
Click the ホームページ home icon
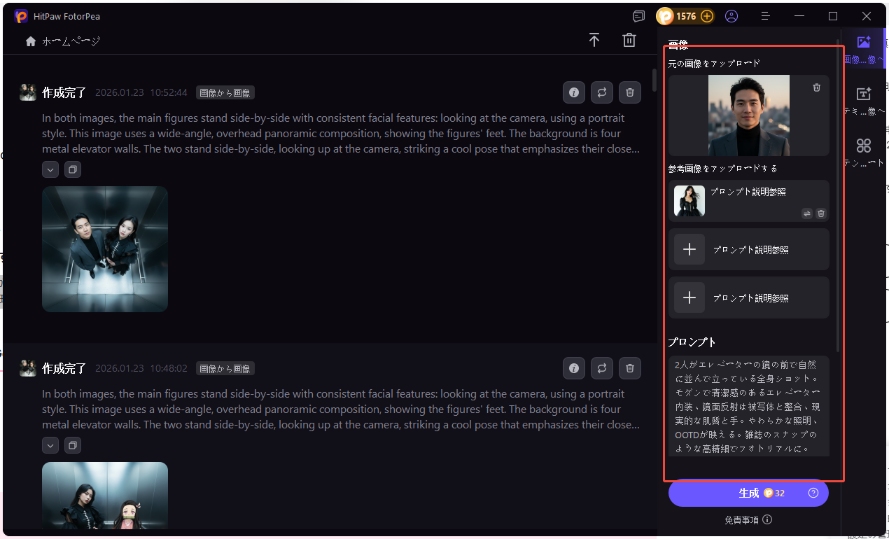(x=31, y=41)
